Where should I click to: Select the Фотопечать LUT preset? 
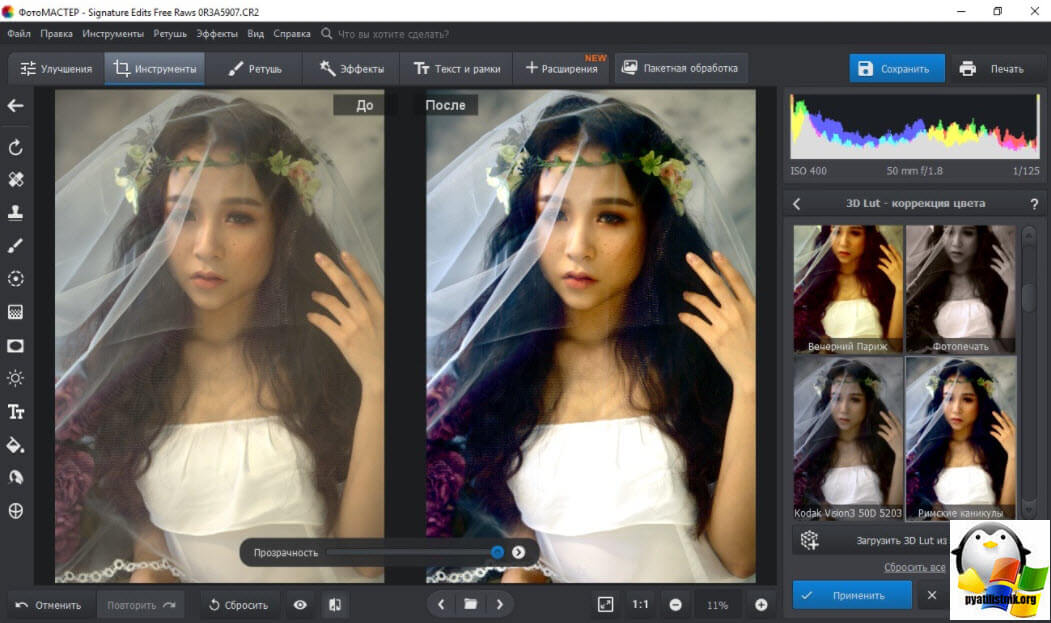click(x=961, y=289)
